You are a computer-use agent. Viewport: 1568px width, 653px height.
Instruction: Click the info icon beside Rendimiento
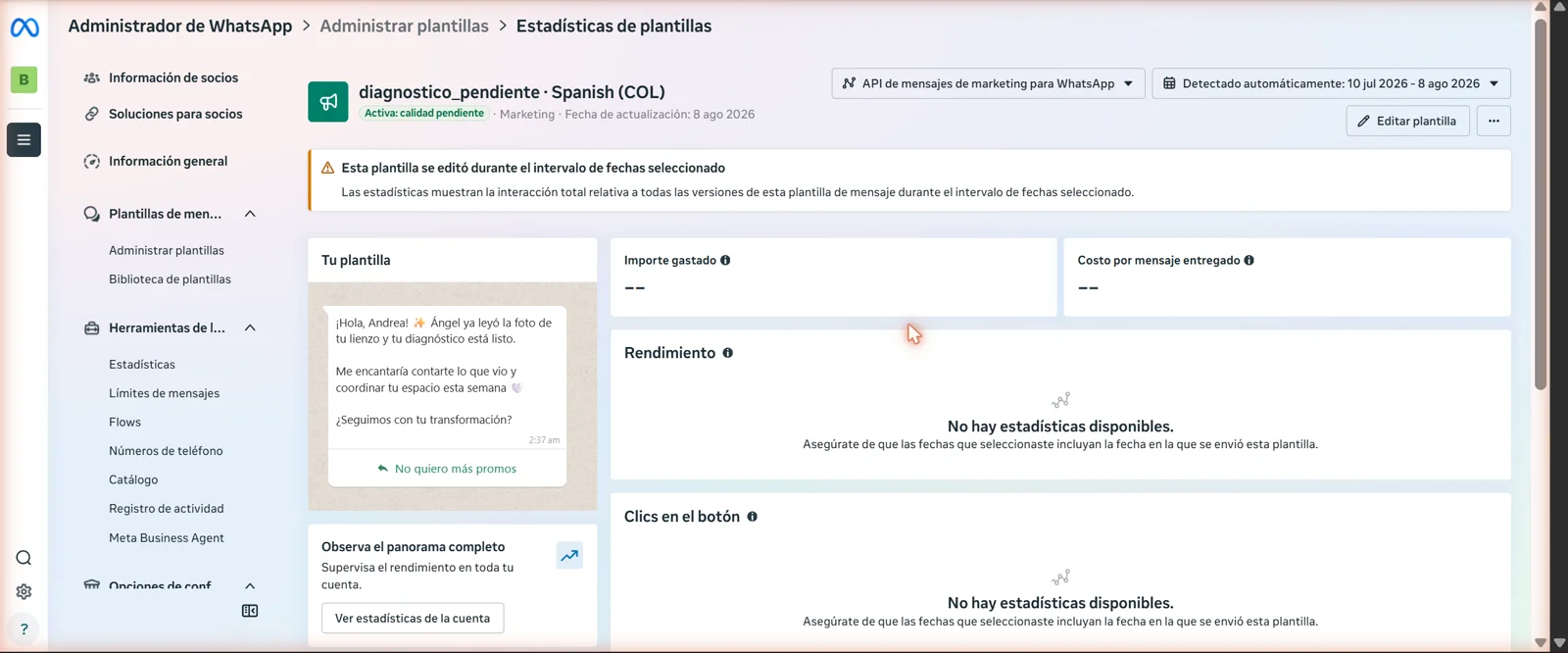pos(727,353)
